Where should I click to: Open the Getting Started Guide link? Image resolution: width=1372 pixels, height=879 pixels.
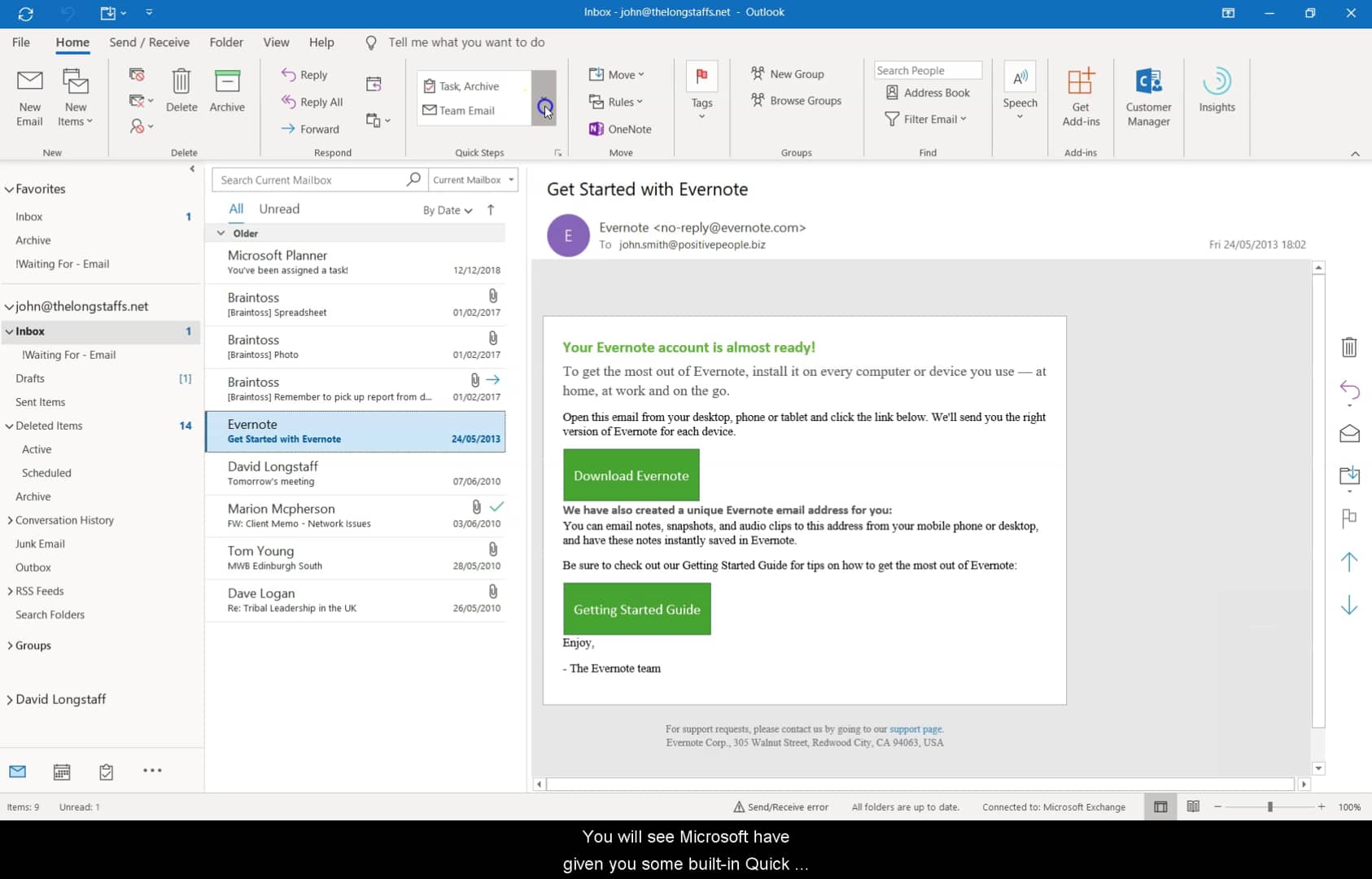pyautogui.click(x=636, y=609)
